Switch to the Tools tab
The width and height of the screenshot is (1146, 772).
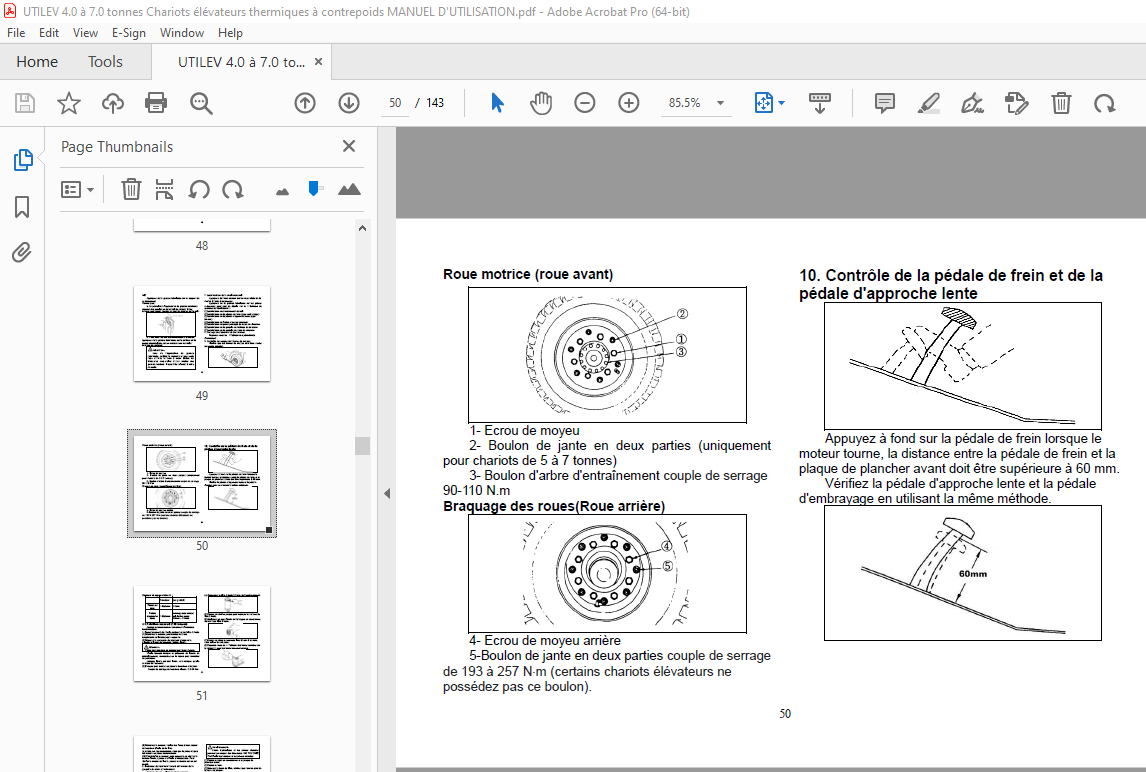tap(105, 62)
